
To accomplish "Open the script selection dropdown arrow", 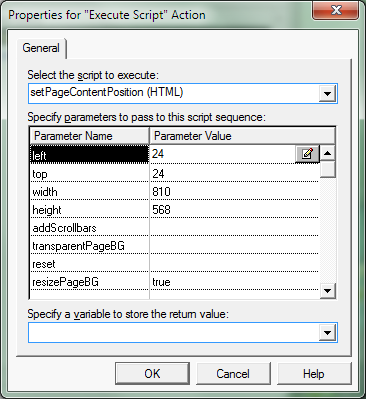I will pos(327,93).
